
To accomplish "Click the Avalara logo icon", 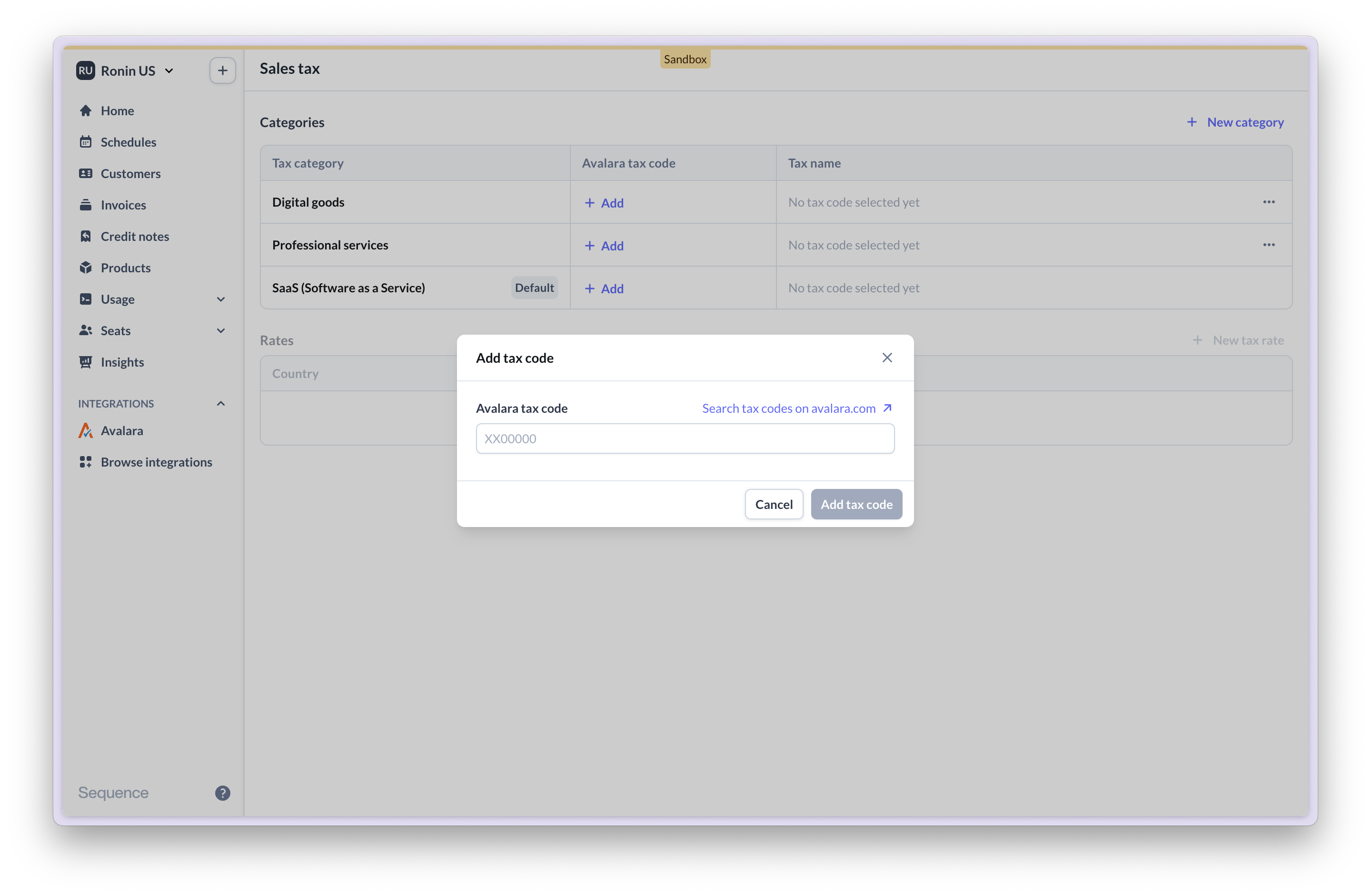I will coord(86,430).
